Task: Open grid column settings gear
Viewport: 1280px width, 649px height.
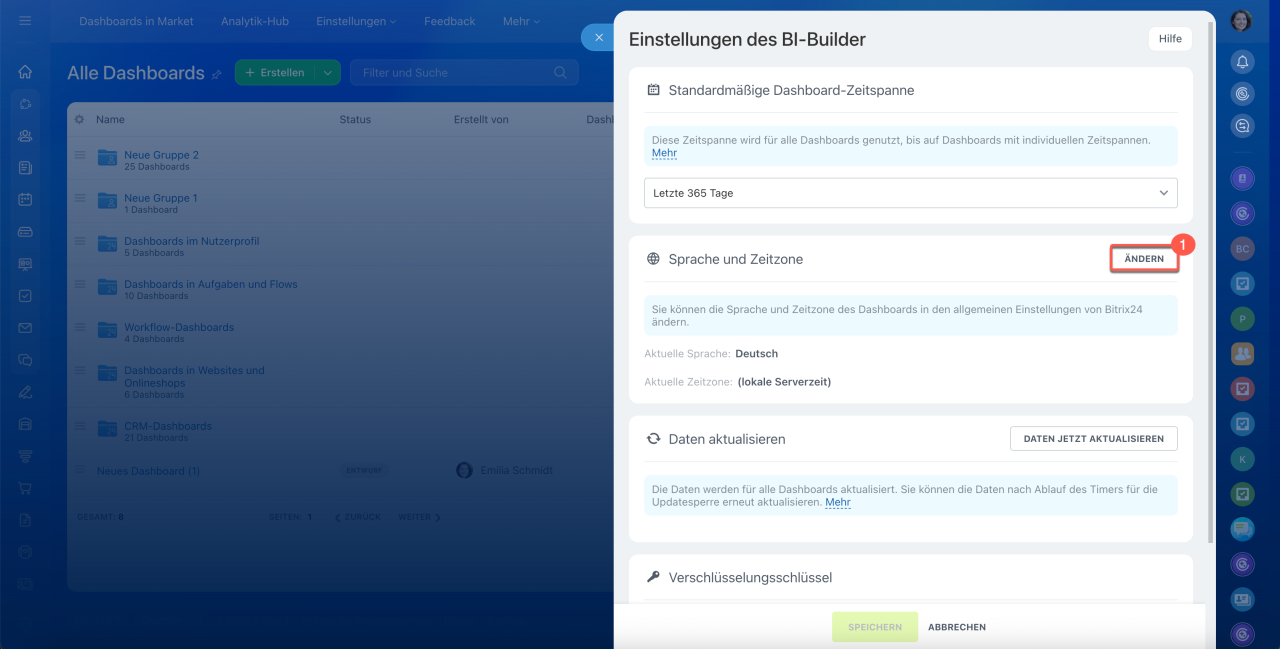Action: click(80, 119)
